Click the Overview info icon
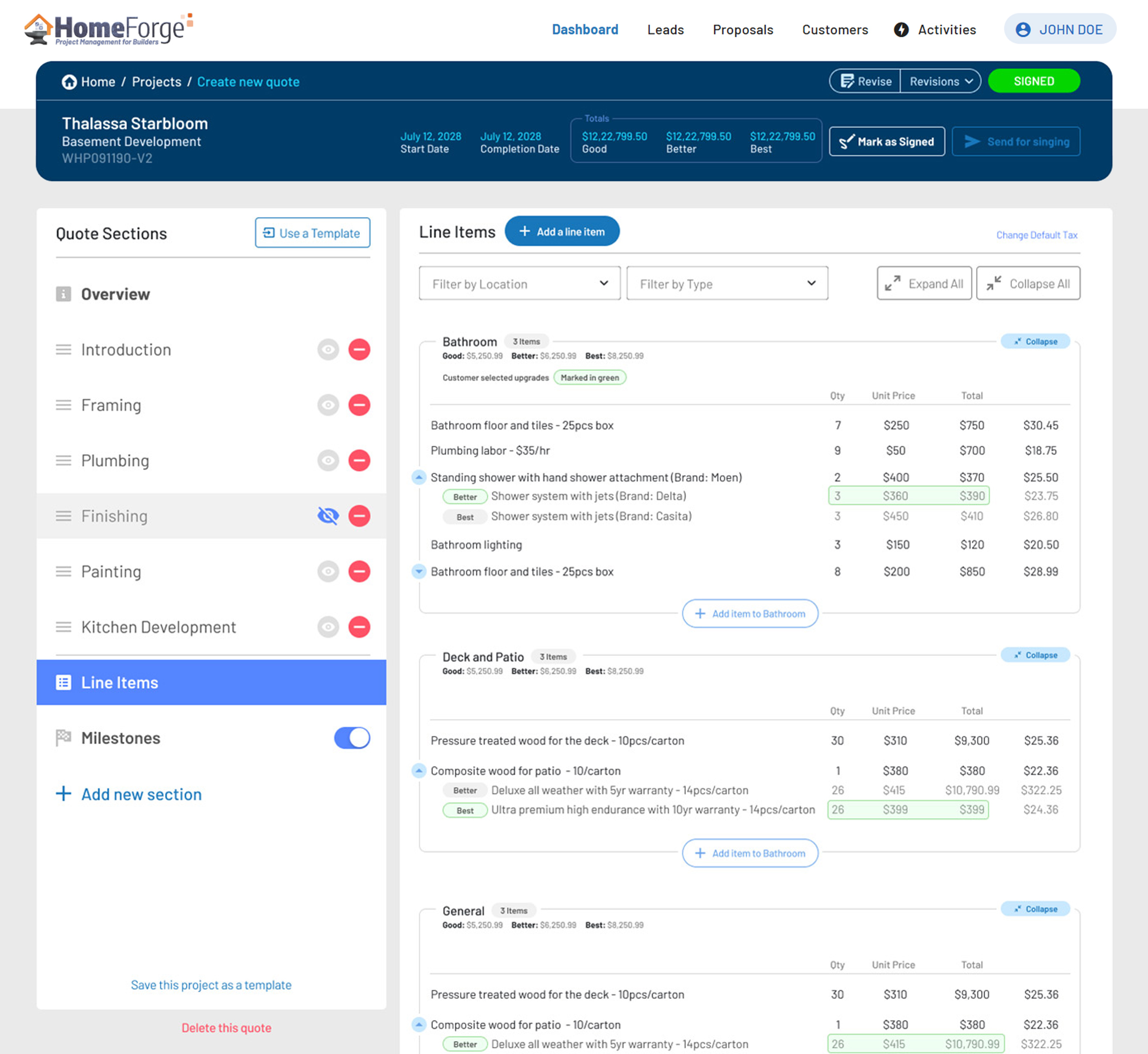This screenshot has width=1148, height=1054. [x=63, y=294]
